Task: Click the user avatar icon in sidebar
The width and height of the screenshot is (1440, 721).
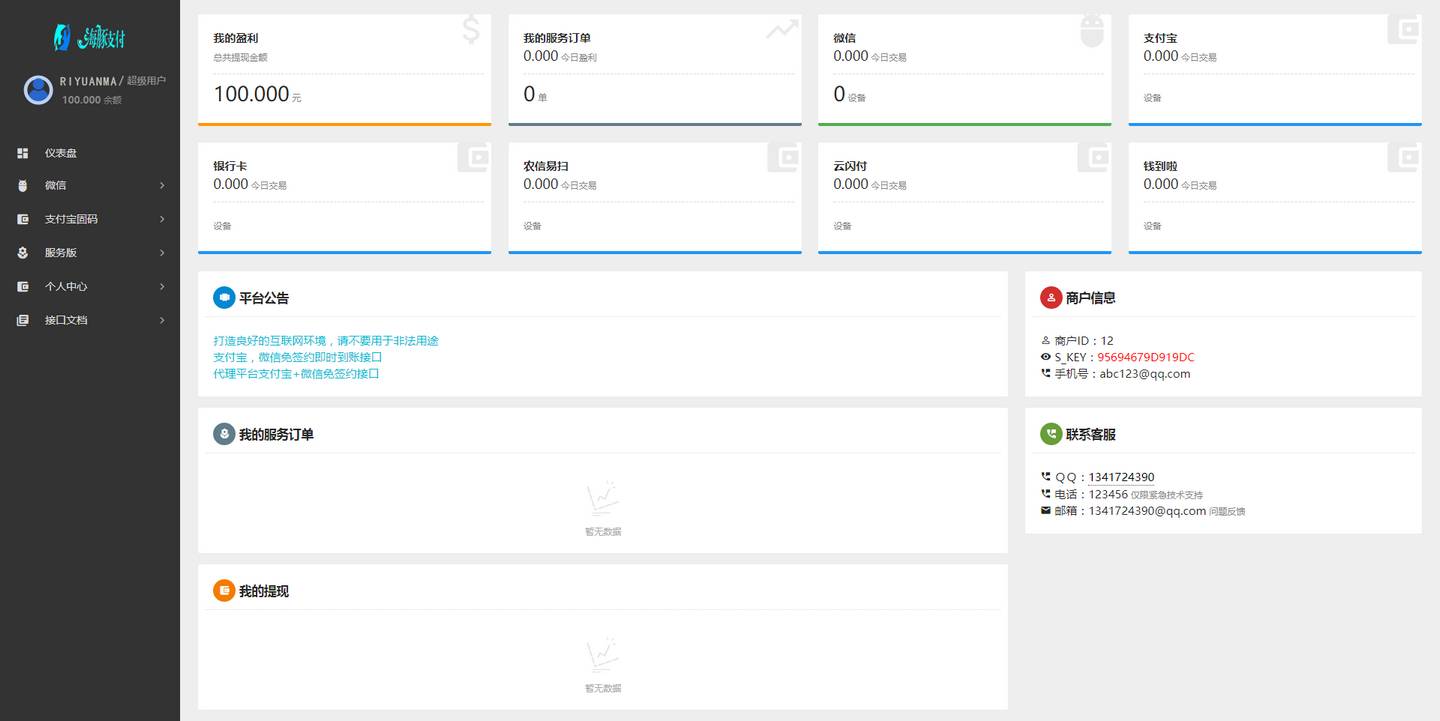Action: pos(38,90)
